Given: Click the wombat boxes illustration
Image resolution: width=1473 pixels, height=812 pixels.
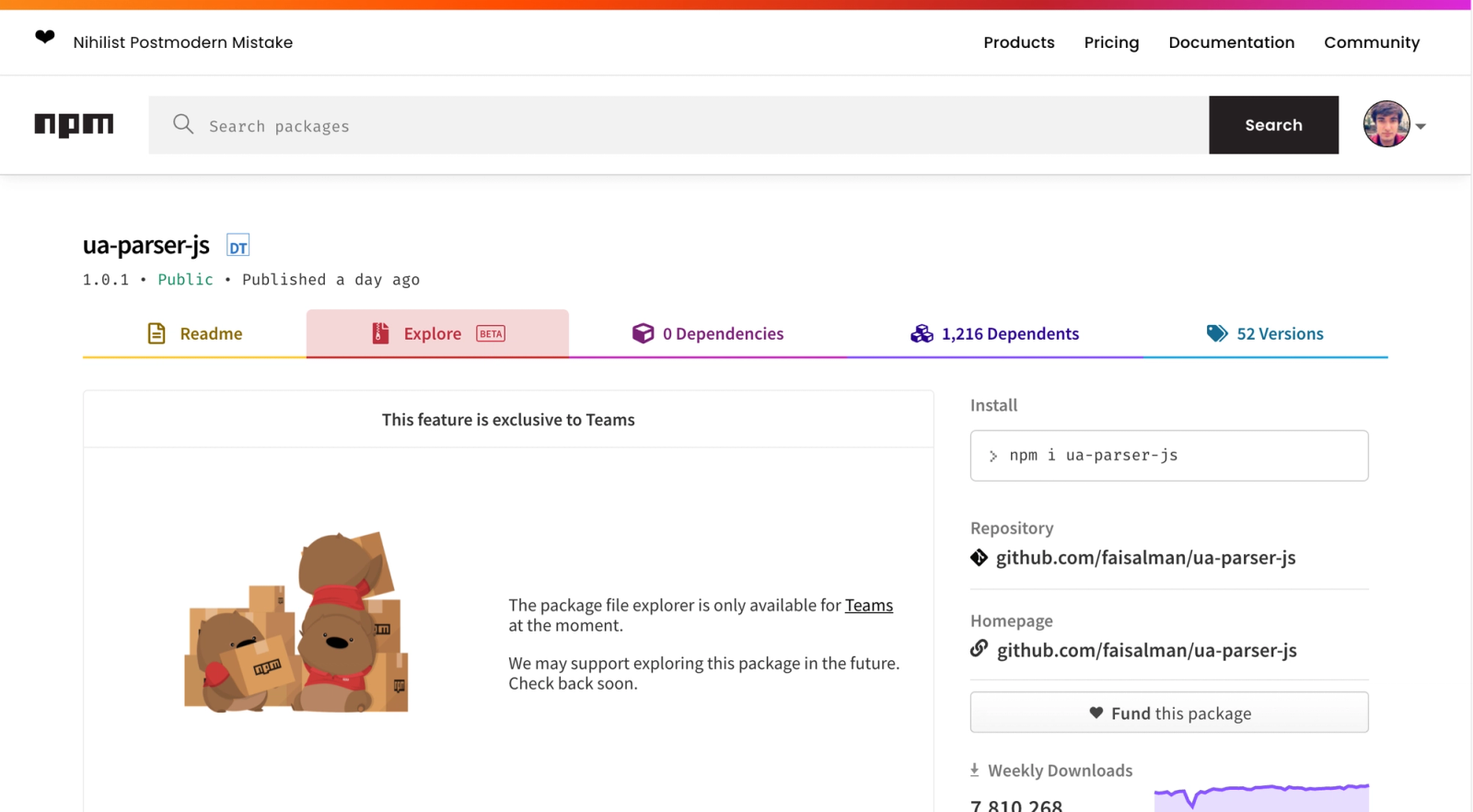Looking at the screenshot, I should click(x=296, y=621).
